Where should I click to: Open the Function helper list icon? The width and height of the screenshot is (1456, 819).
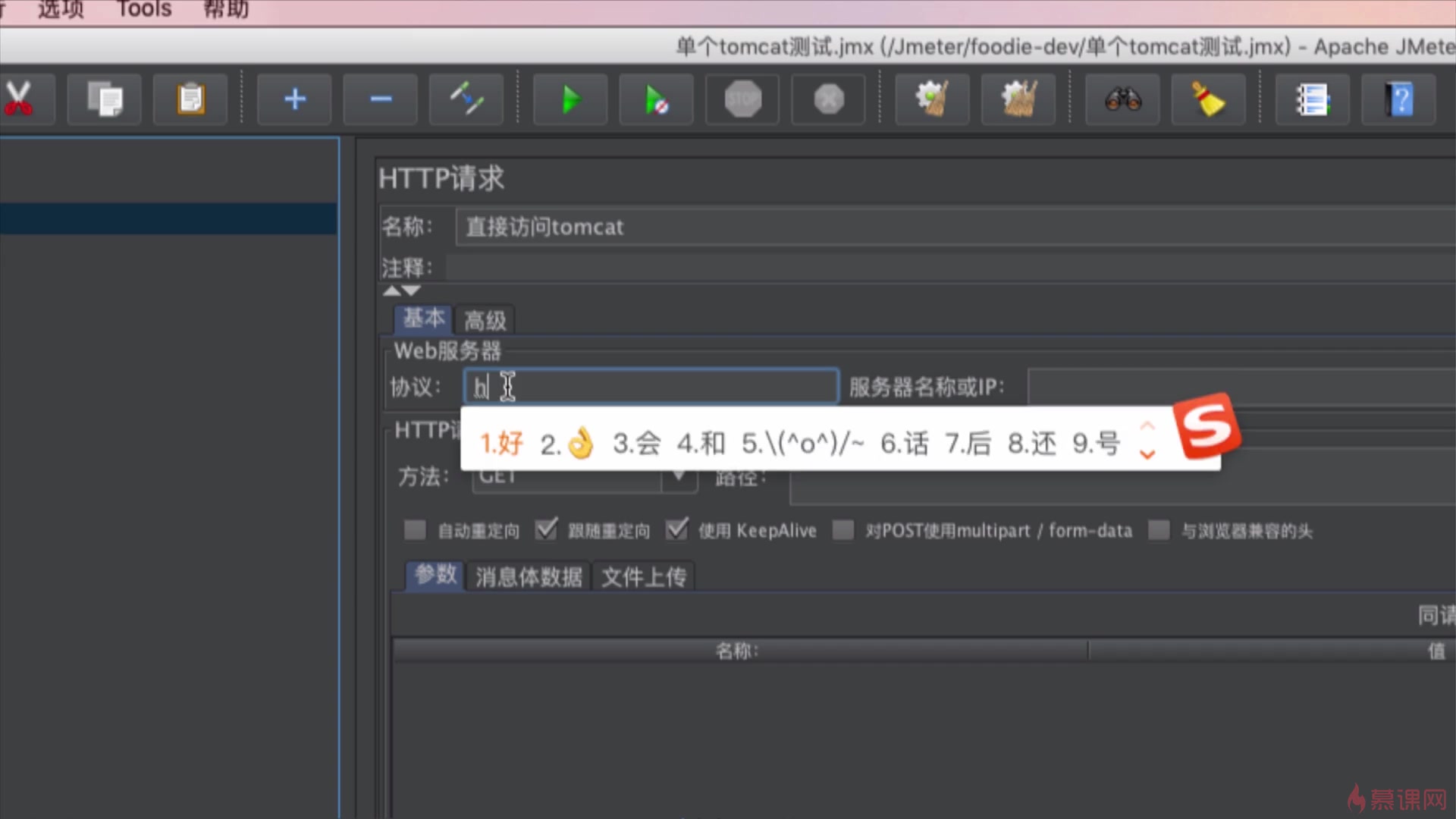coord(1313,99)
